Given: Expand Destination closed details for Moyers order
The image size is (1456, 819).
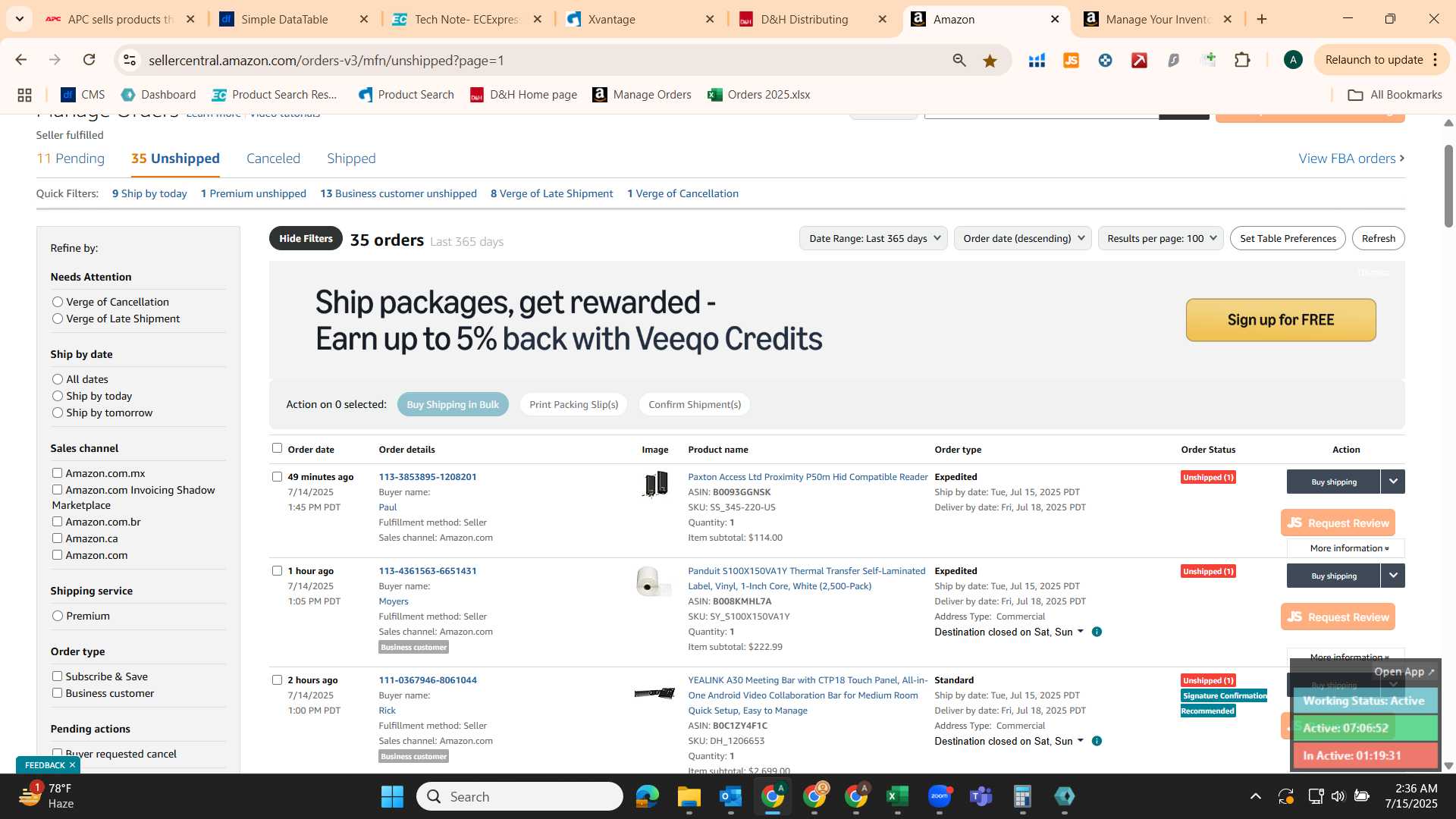Looking at the screenshot, I should 1081,632.
